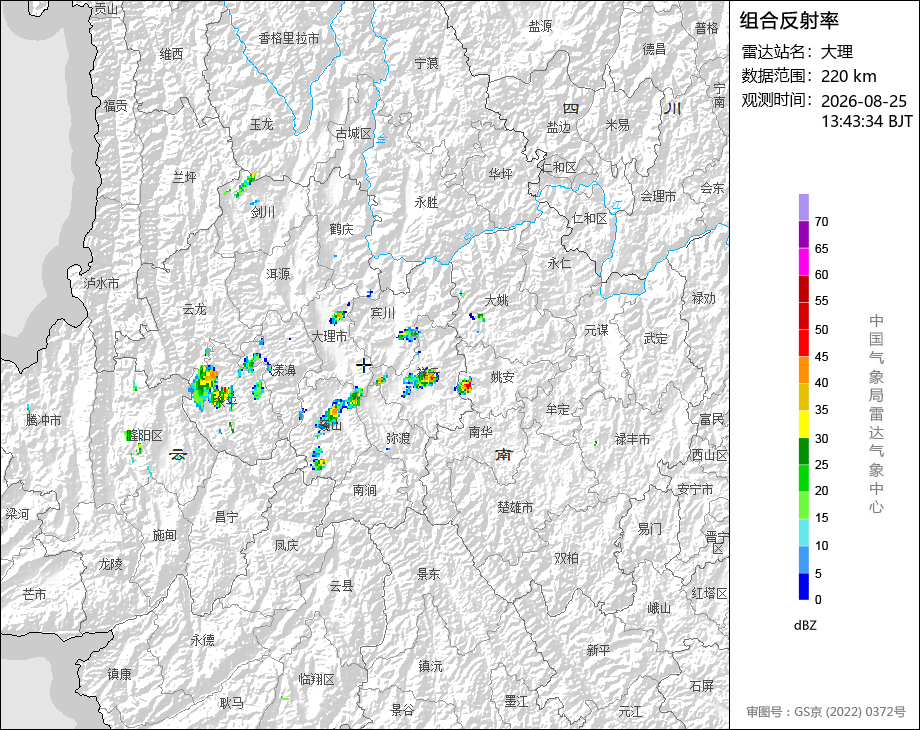Click the 组合反射率 title text

789,21
